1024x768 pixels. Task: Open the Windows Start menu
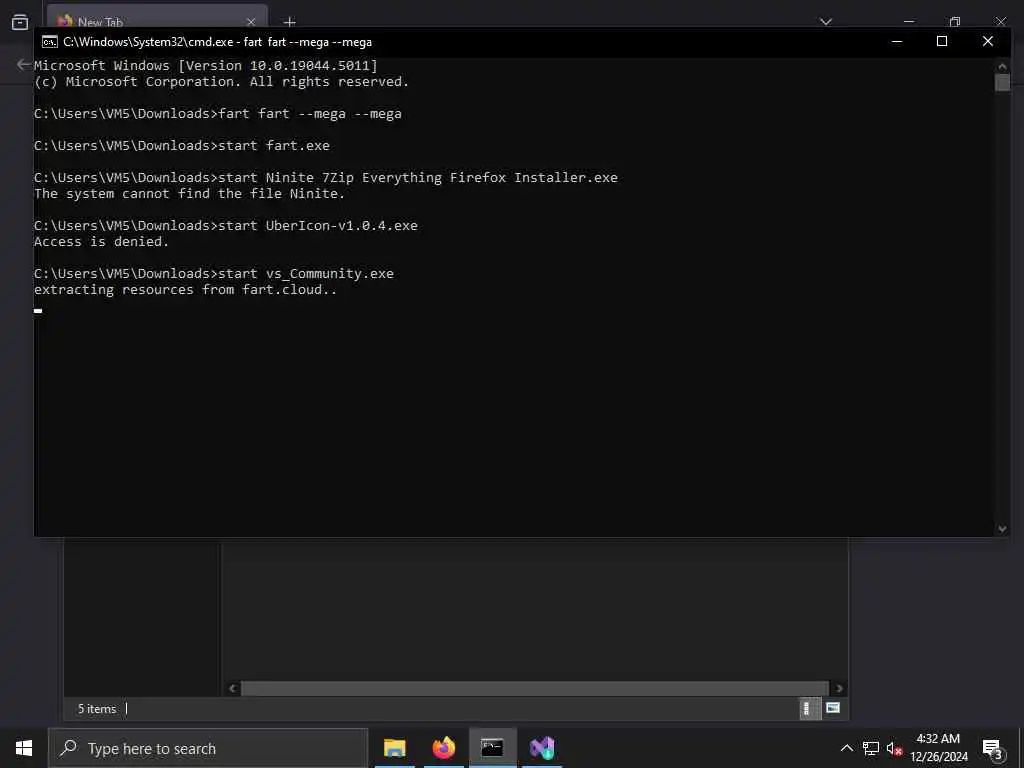click(24, 748)
